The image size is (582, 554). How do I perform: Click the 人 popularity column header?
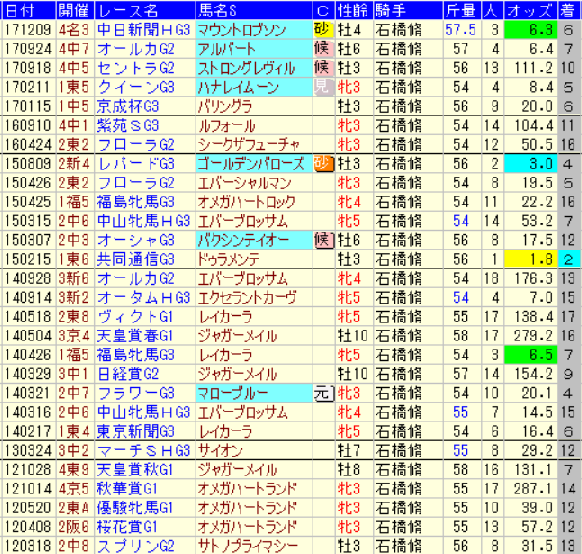click(493, 10)
